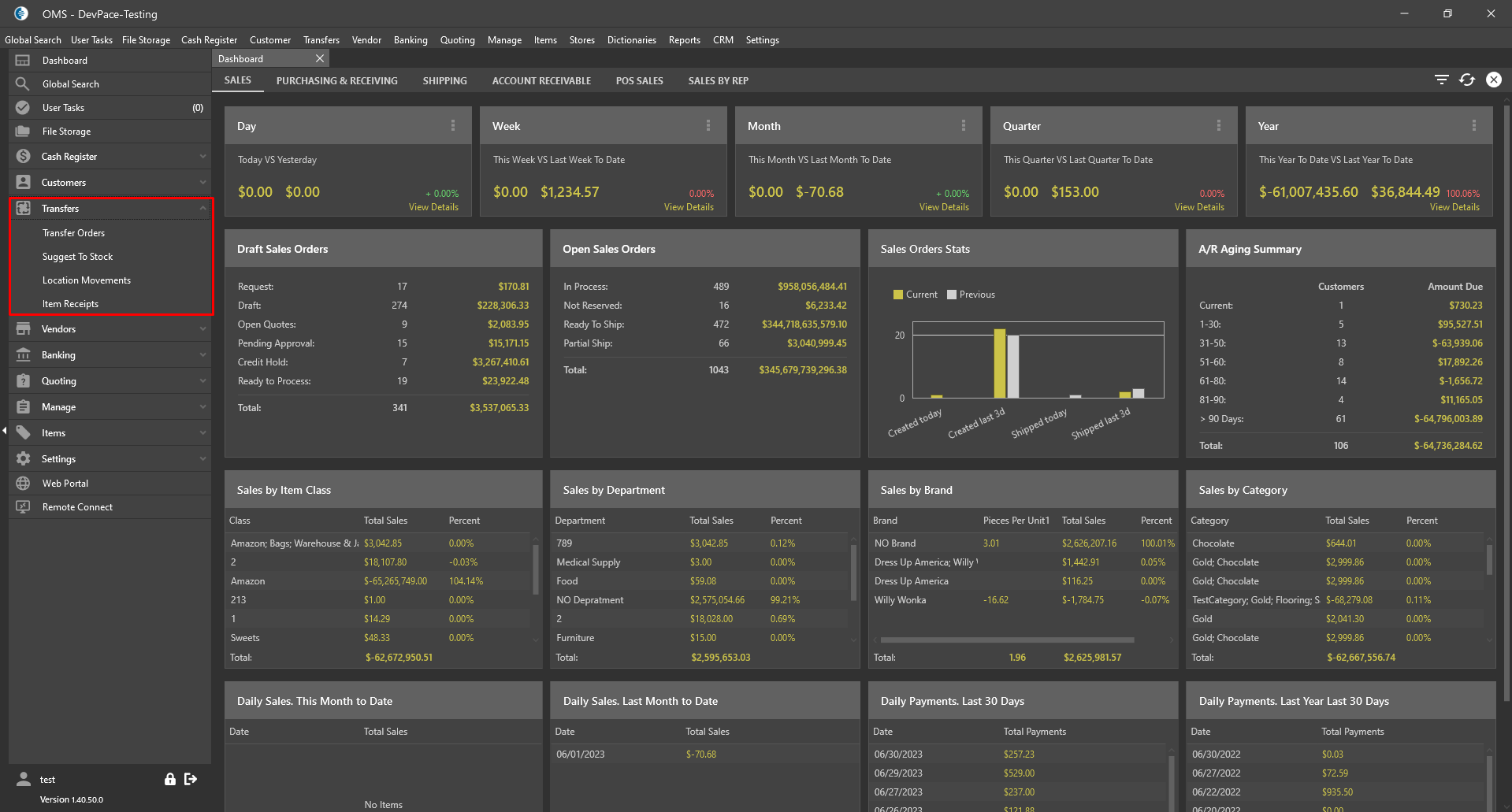1512x812 pixels.
Task: Click the Quoting sidebar icon
Action: pos(23,381)
